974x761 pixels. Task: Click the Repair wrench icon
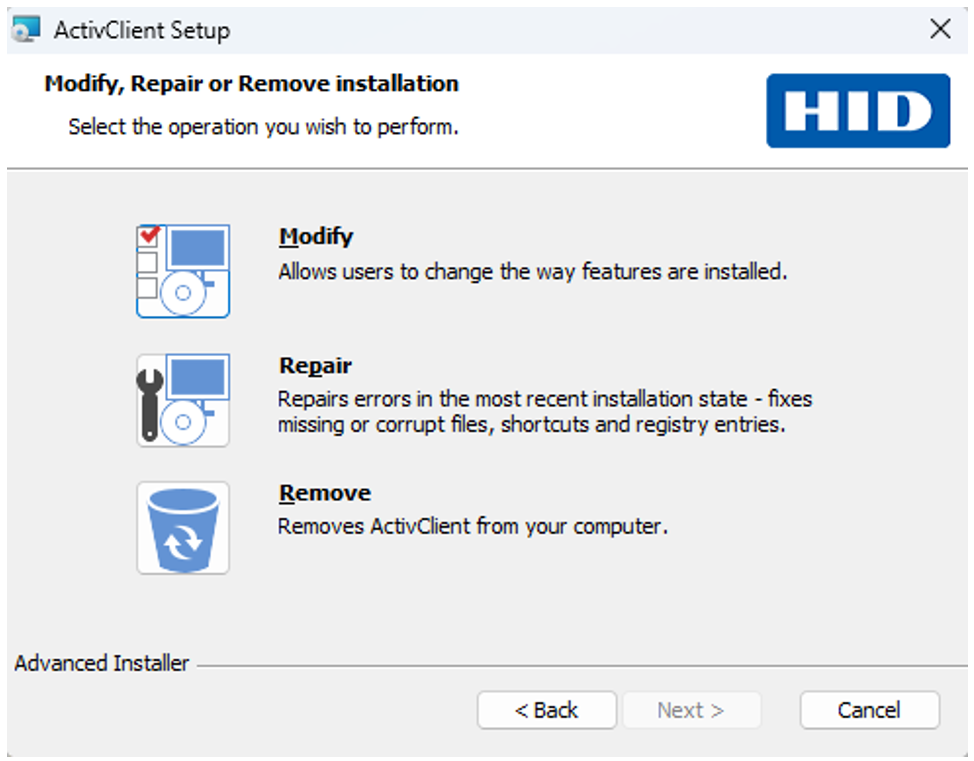pyautogui.click(x=150, y=400)
